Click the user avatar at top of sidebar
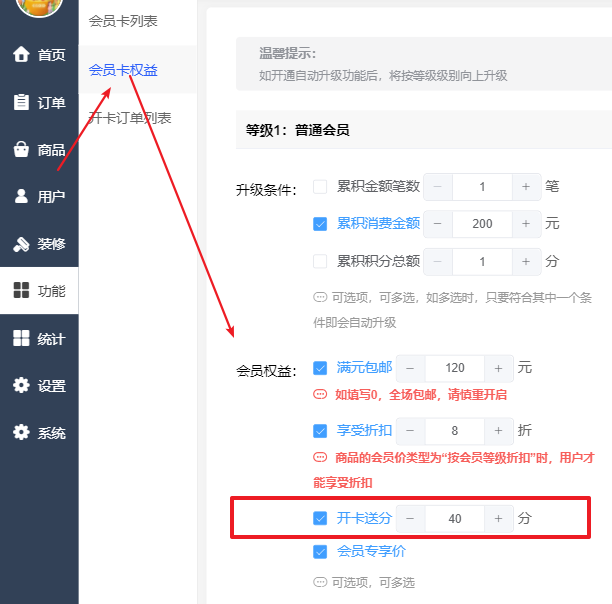The image size is (612, 604). (x=39, y=6)
